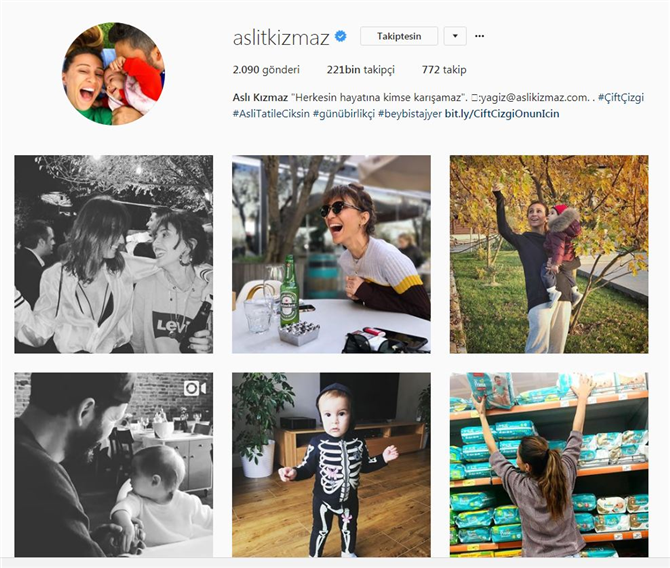Click the video camera icon on post
Image resolution: width=670 pixels, height=568 pixels.
[x=195, y=388]
